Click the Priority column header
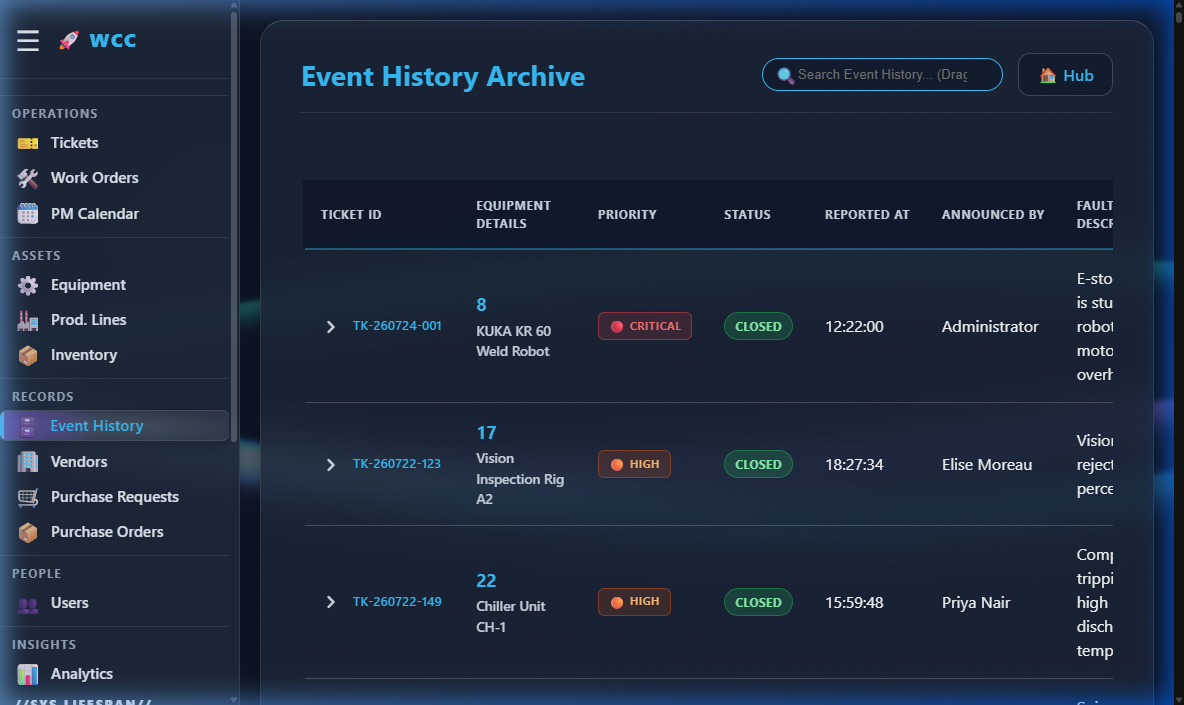 click(x=627, y=215)
